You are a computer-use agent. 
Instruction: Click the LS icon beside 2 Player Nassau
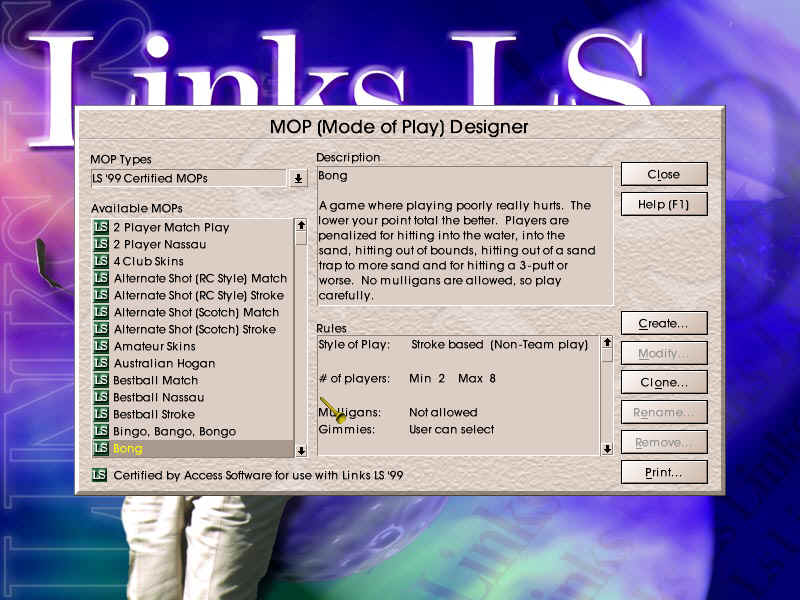pyautogui.click(x=101, y=244)
